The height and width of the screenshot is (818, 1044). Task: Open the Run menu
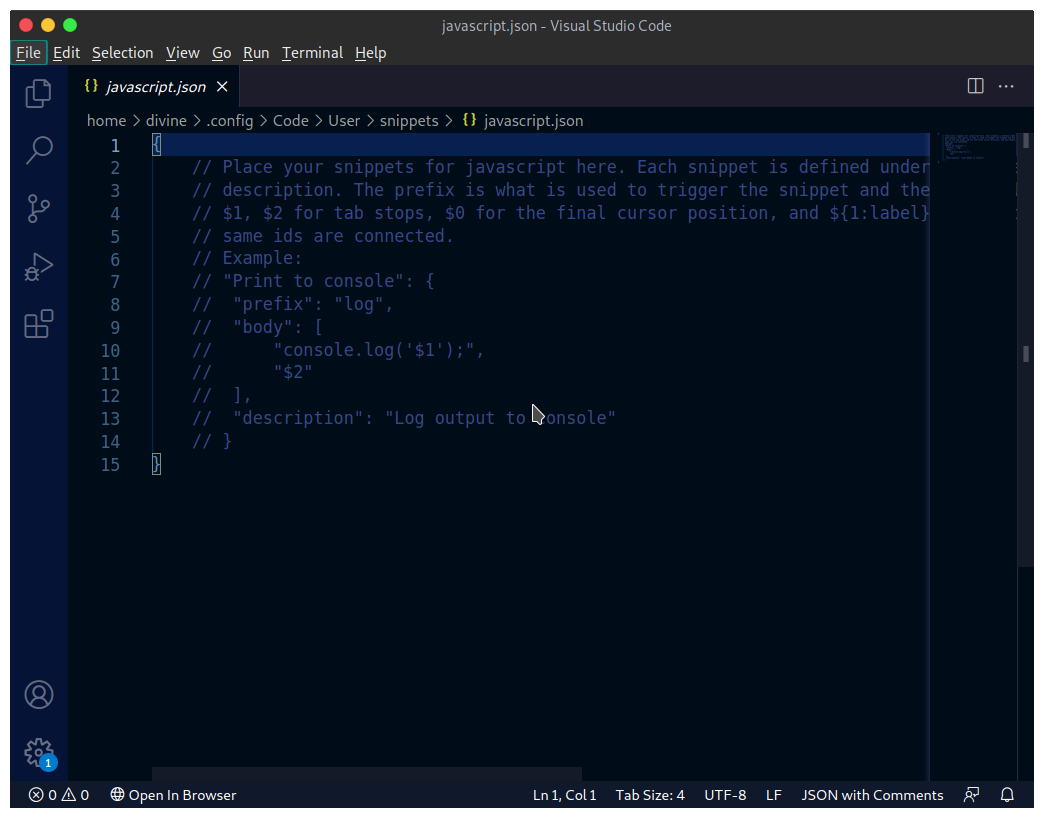[x=256, y=53]
